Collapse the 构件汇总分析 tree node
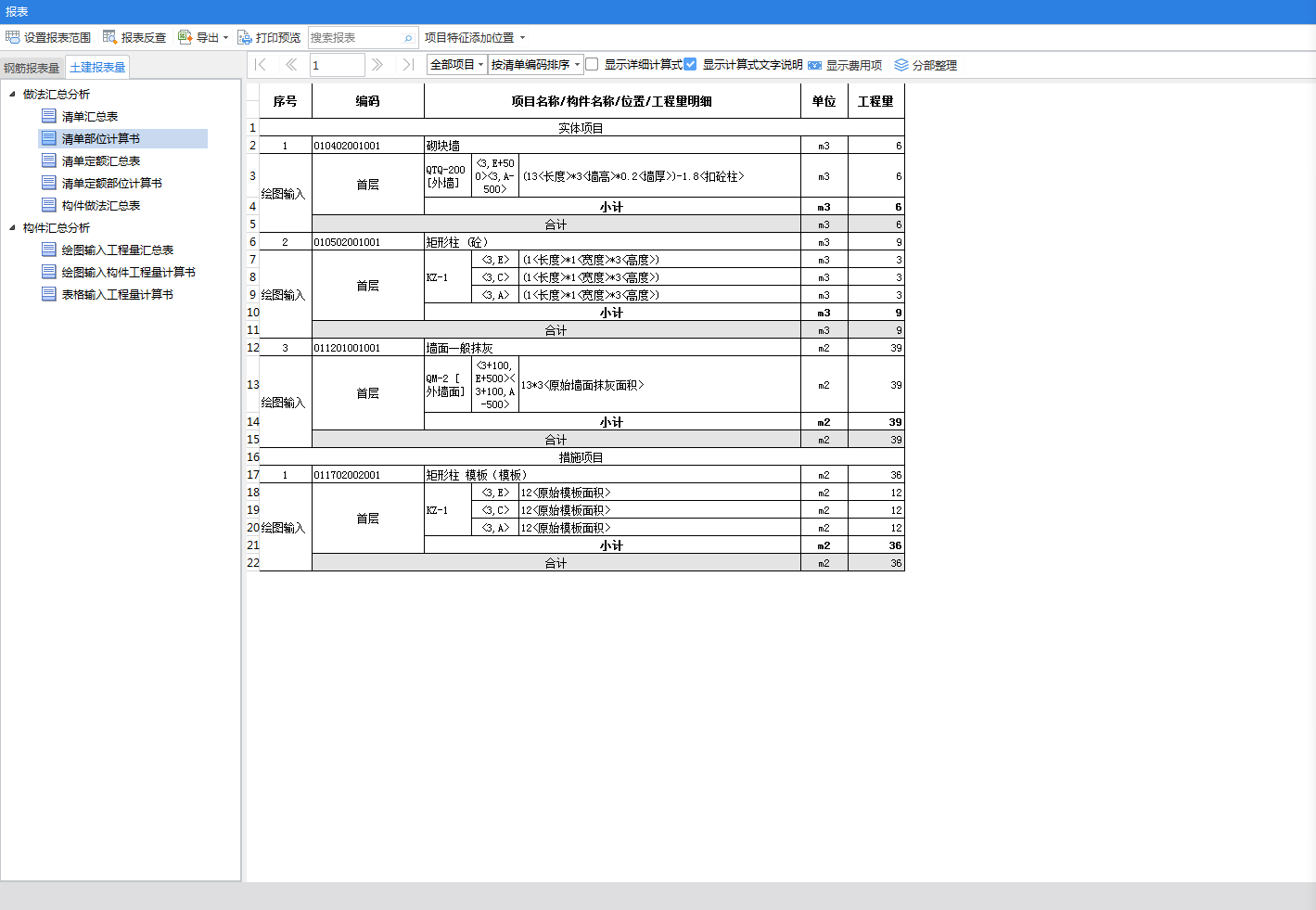1316x910 pixels. coord(12,227)
